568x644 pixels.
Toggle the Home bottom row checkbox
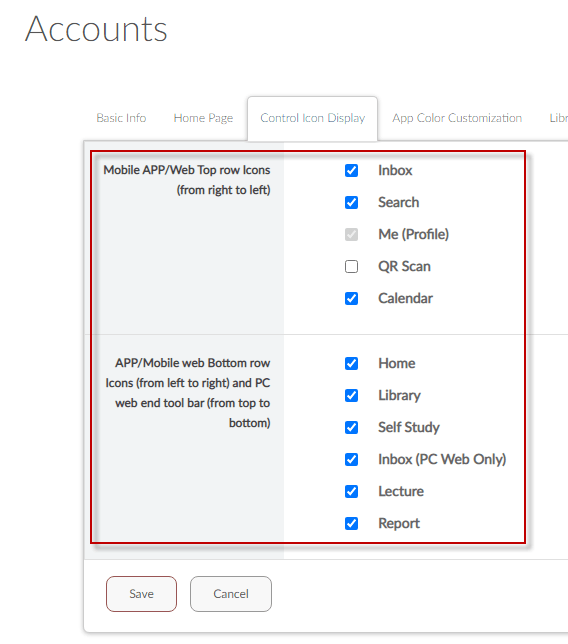(351, 363)
